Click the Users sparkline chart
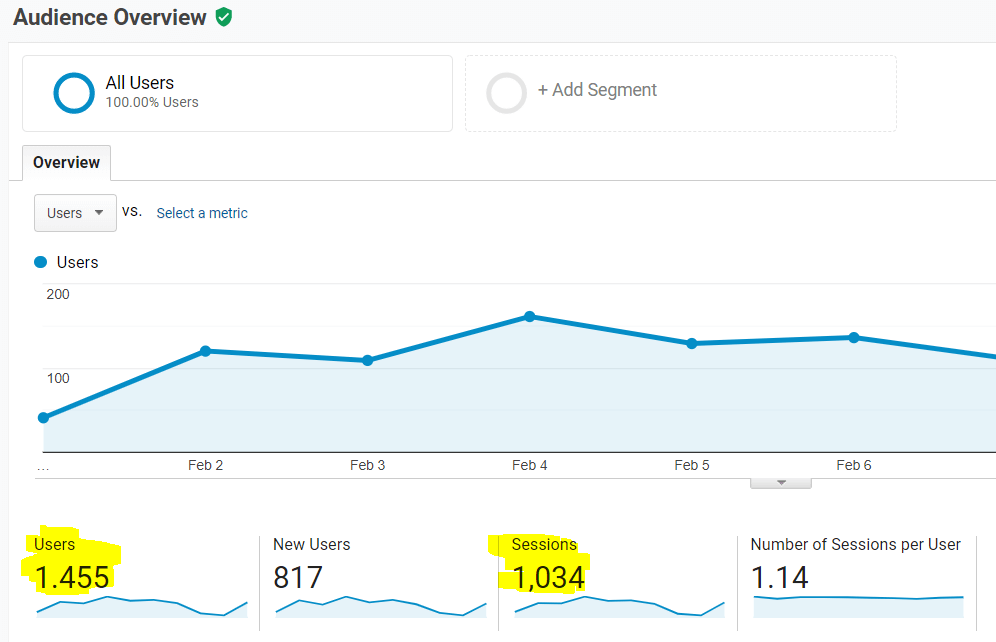The height and width of the screenshot is (642, 996). point(141,605)
